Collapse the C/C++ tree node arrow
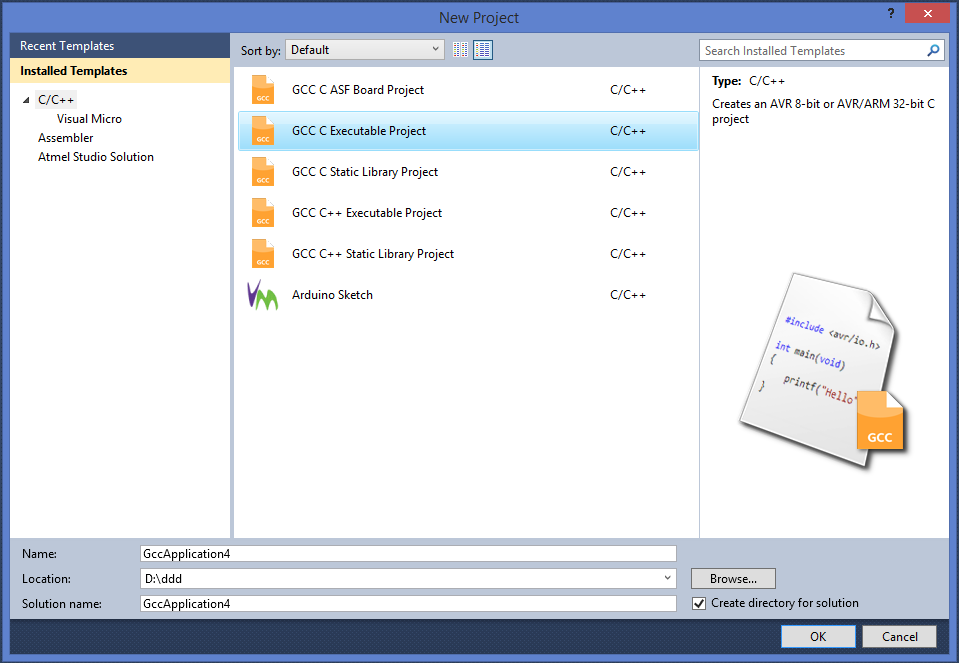 point(26,100)
